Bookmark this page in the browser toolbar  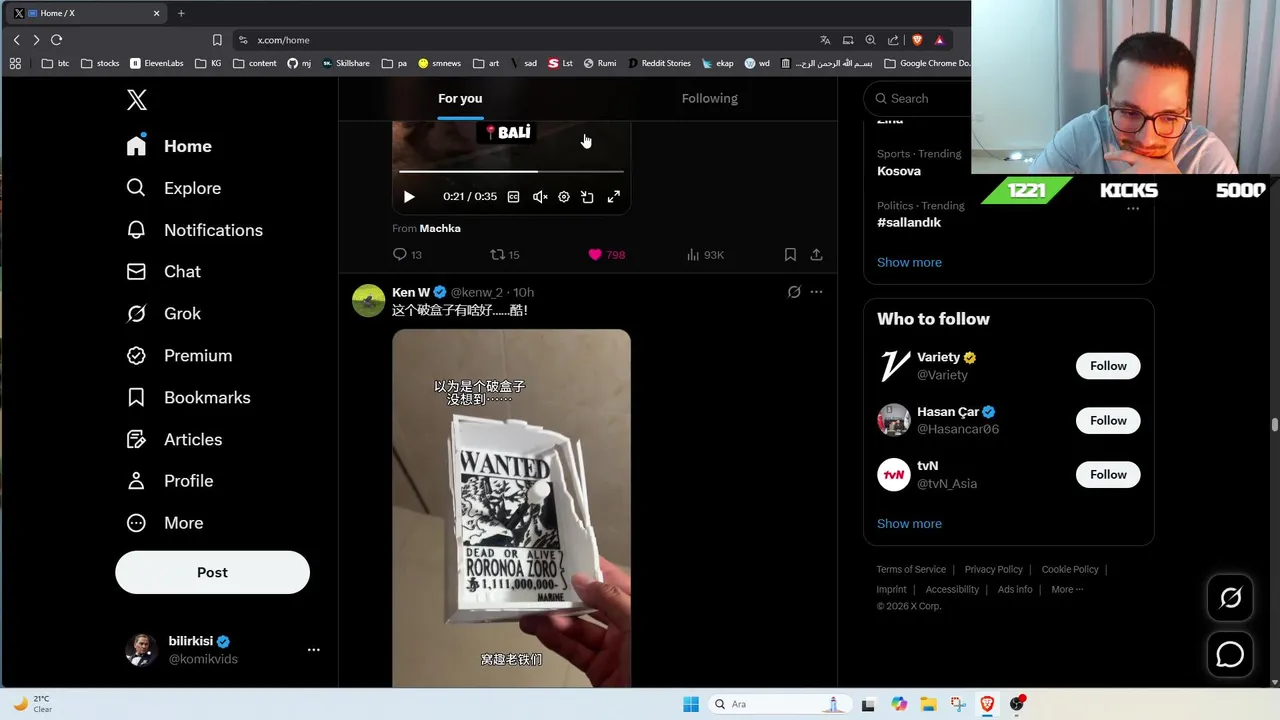[217, 40]
